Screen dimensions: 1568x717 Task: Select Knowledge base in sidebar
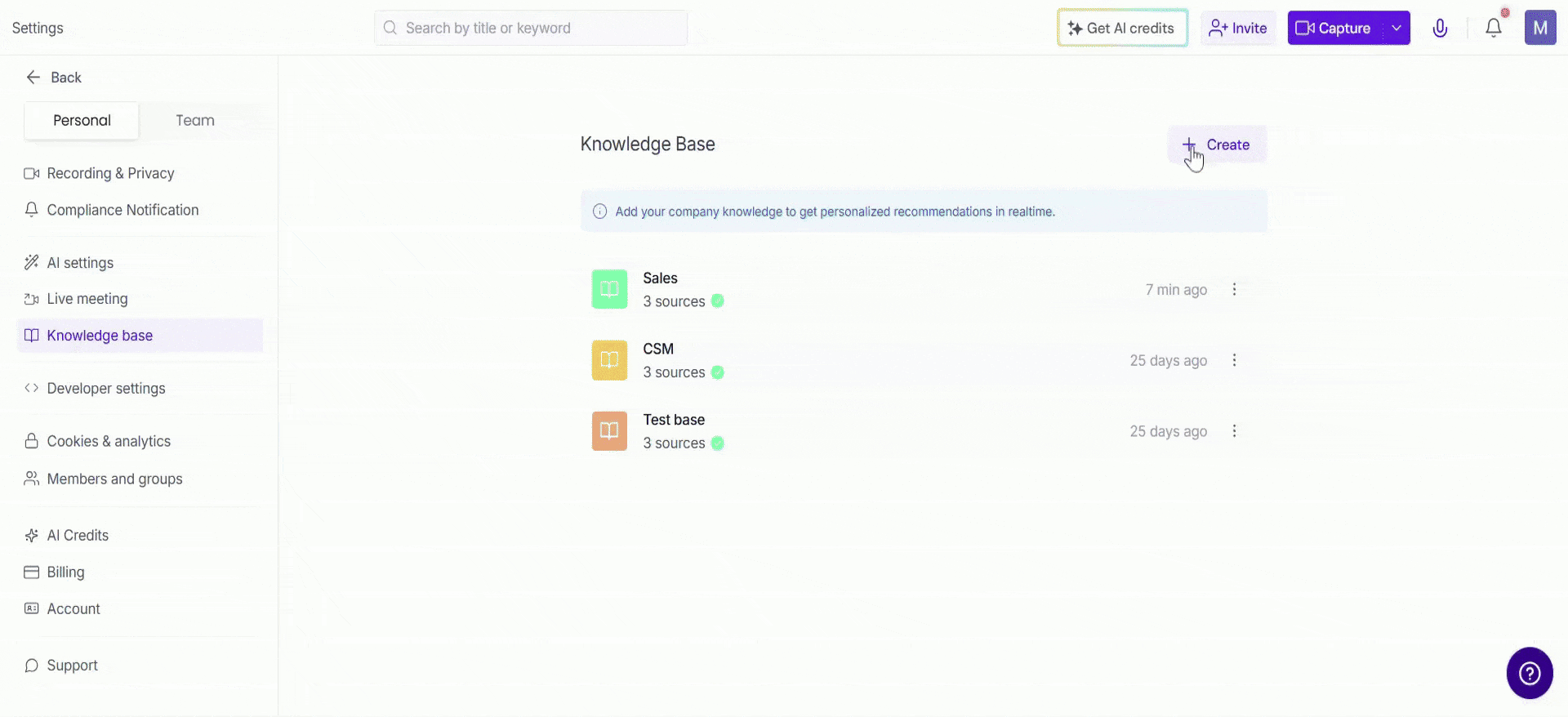pyautogui.click(x=140, y=335)
